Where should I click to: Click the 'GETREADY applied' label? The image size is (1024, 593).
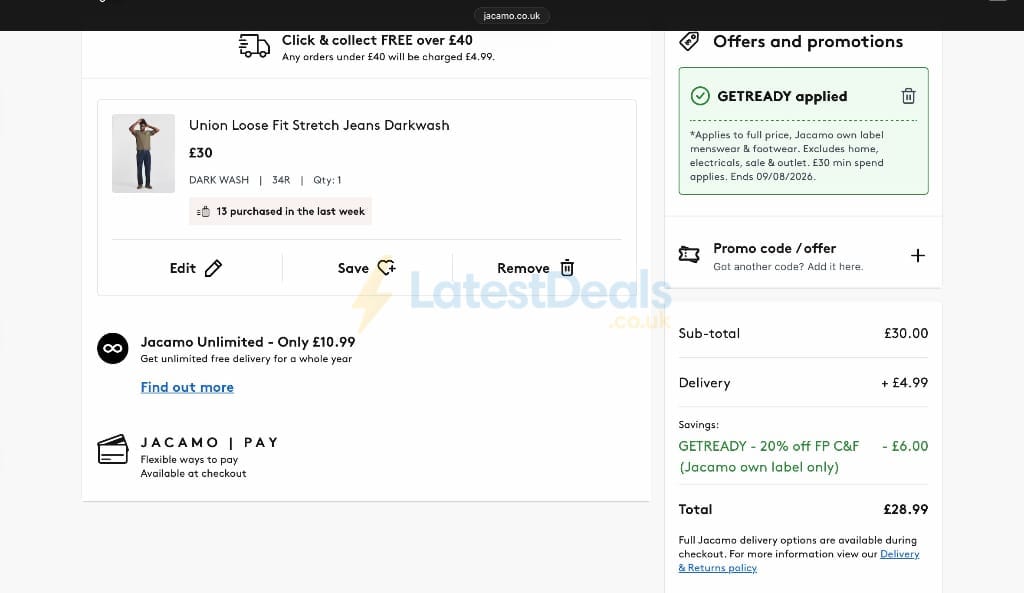(x=782, y=96)
